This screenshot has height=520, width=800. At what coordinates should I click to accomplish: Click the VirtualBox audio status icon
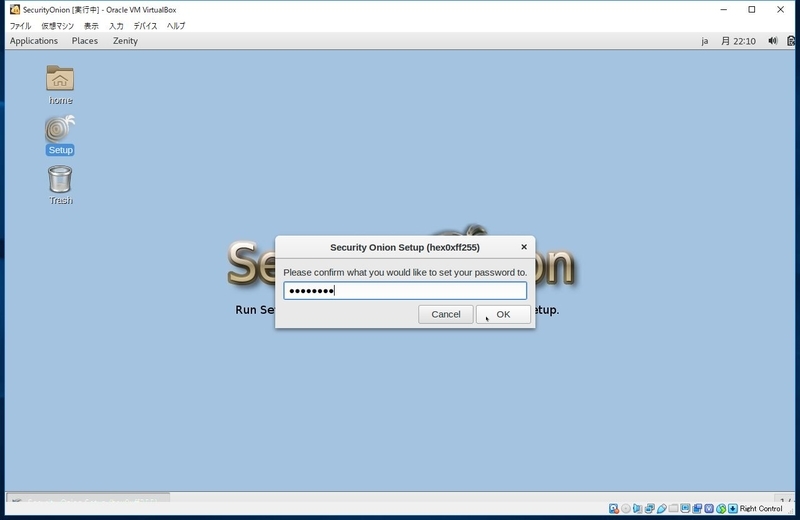(x=638, y=508)
